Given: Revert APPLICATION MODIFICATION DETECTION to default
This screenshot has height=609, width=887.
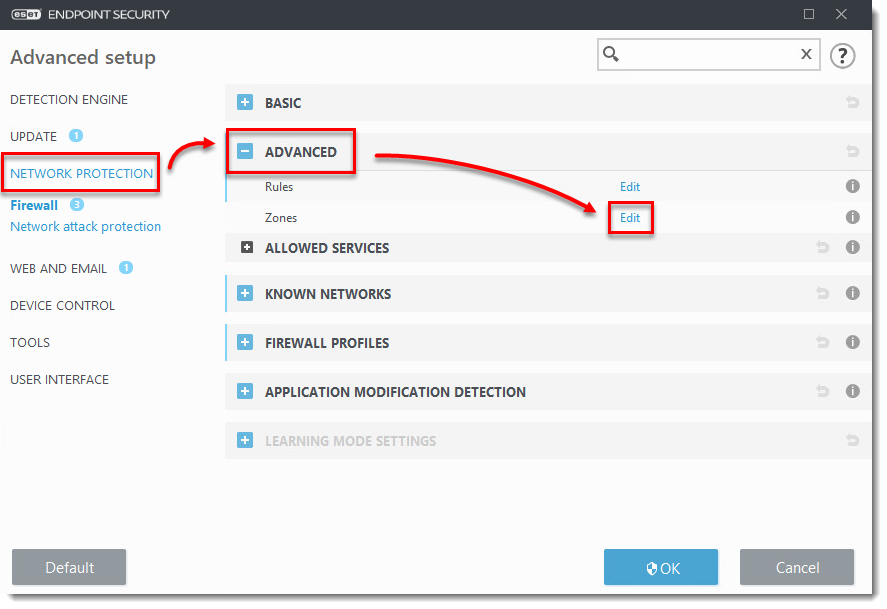Looking at the screenshot, I should tap(823, 391).
